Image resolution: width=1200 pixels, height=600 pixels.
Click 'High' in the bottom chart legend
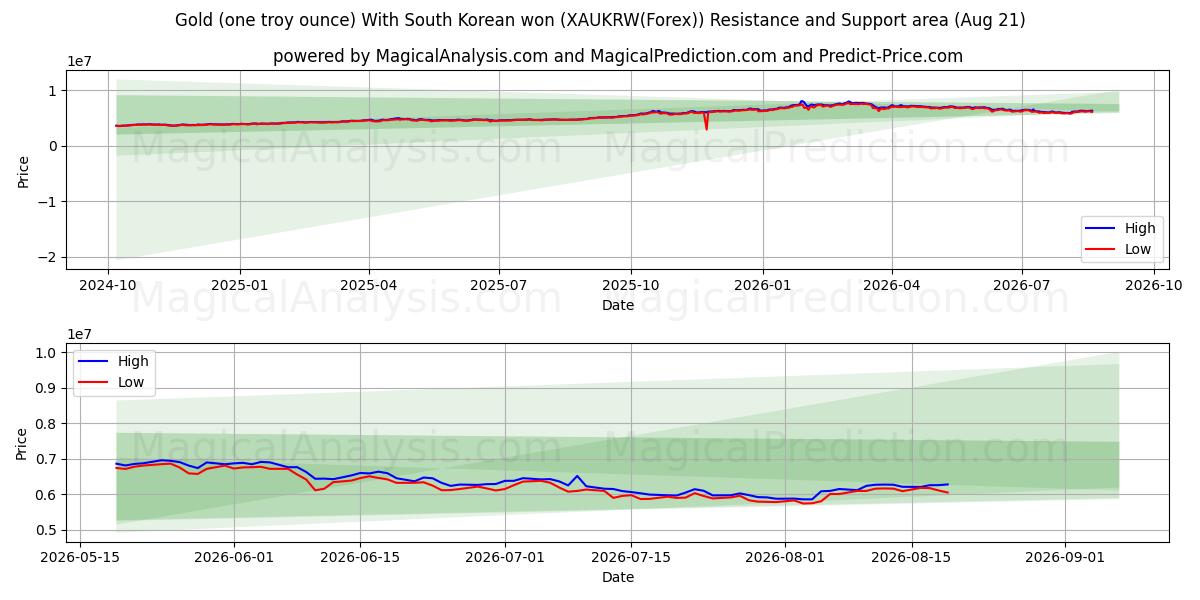132,361
